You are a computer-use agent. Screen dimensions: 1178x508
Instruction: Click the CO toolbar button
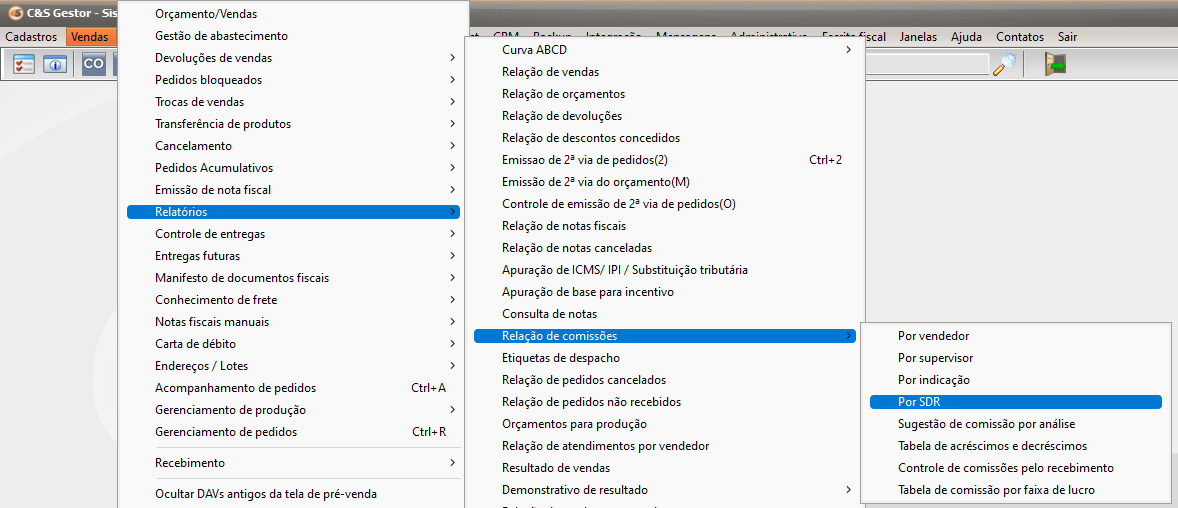94,64
